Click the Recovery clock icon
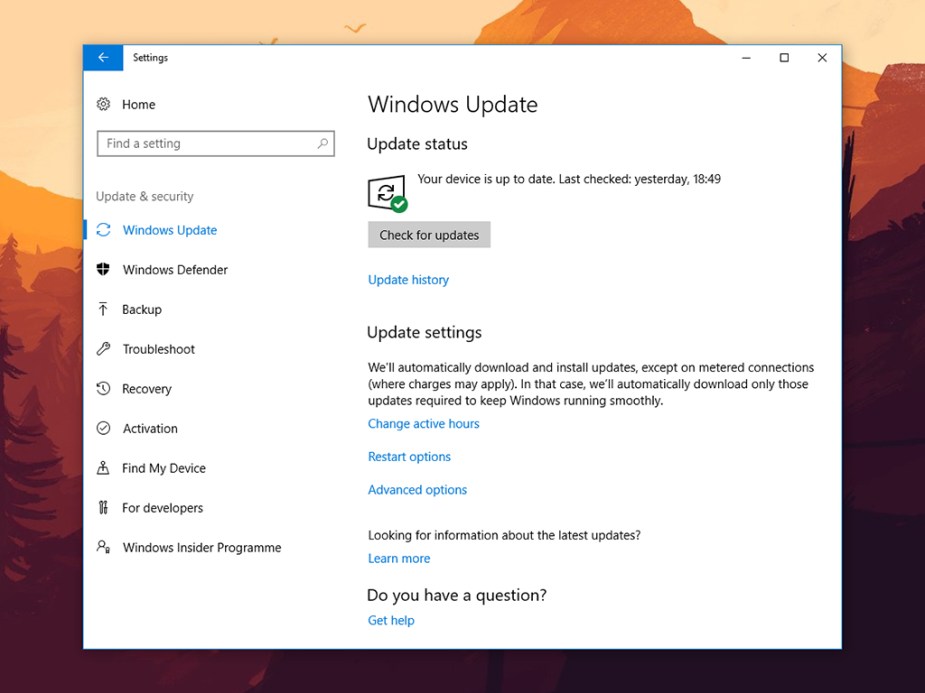This screenshot has height=693, width=925. click(x=103, y=389)
